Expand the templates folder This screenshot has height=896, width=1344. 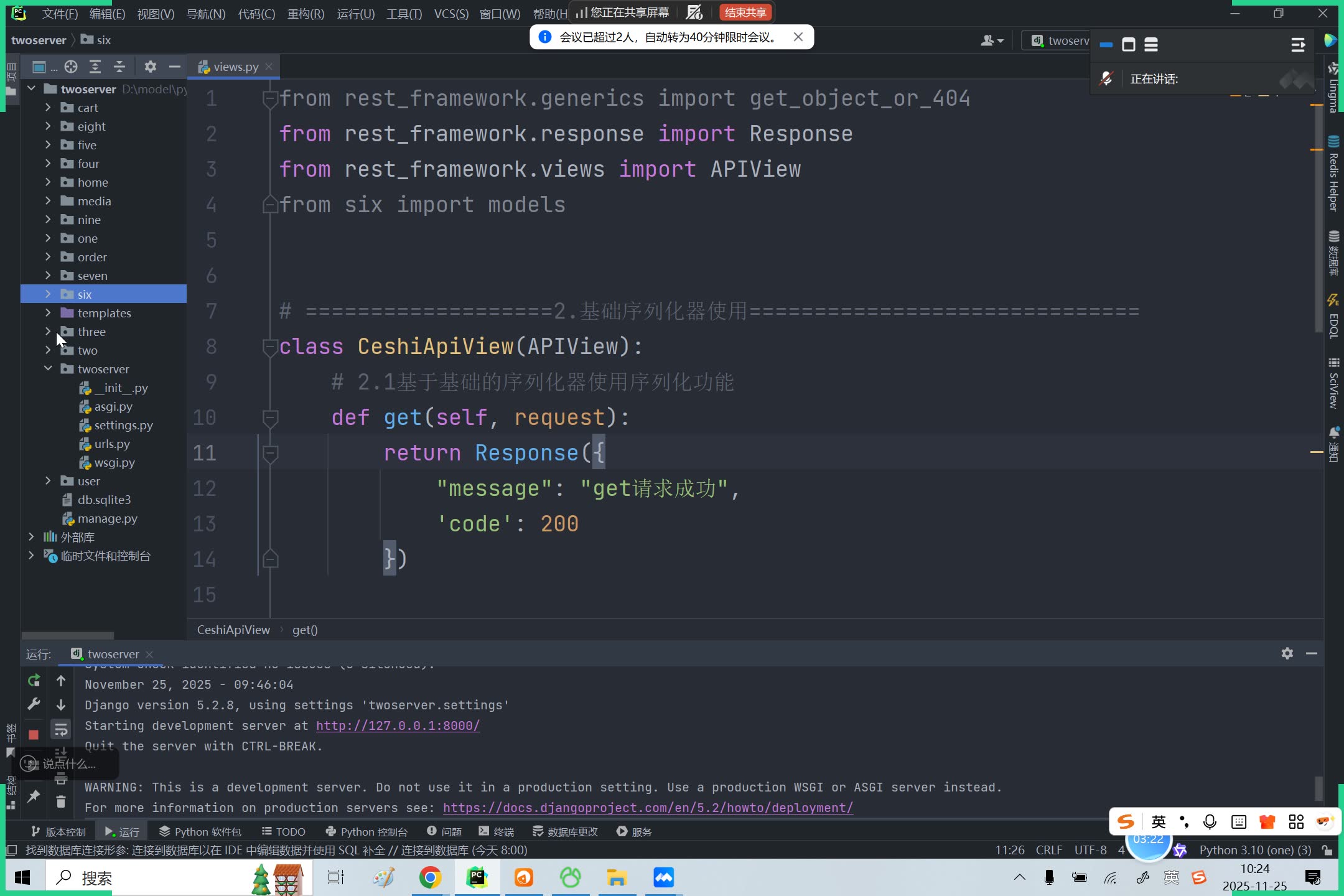click(x=48, y=313)
